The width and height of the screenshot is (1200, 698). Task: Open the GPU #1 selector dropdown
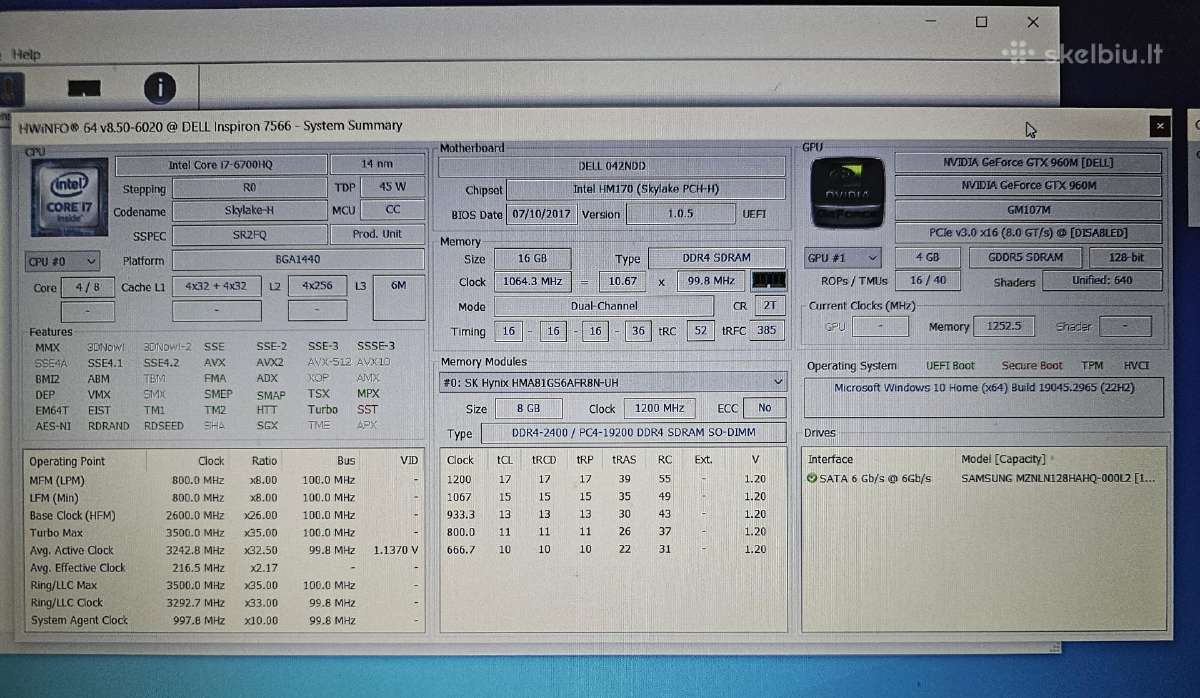pos(844,257)
